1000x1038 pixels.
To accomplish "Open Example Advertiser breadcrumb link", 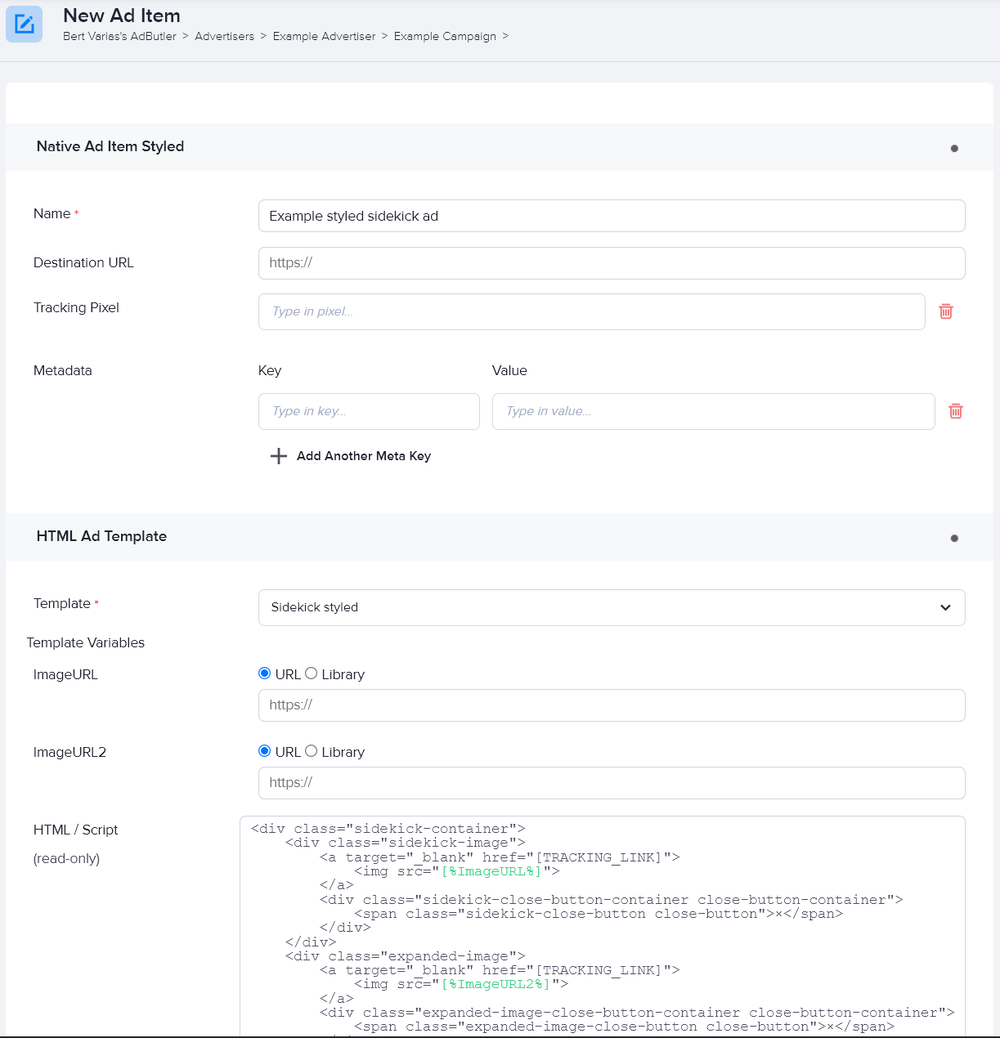I will coord(324,36).
